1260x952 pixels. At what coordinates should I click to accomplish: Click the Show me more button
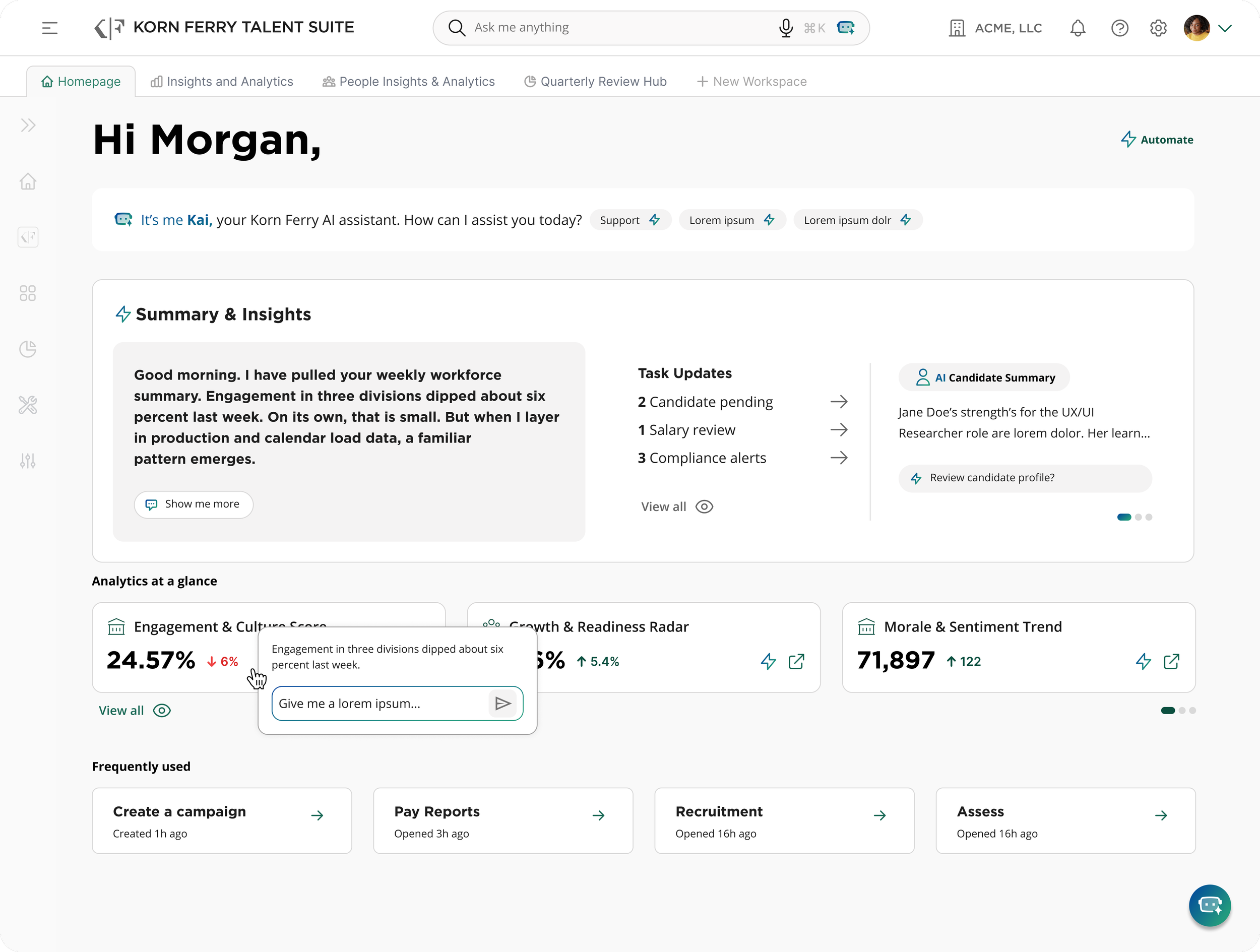[193, 504]
